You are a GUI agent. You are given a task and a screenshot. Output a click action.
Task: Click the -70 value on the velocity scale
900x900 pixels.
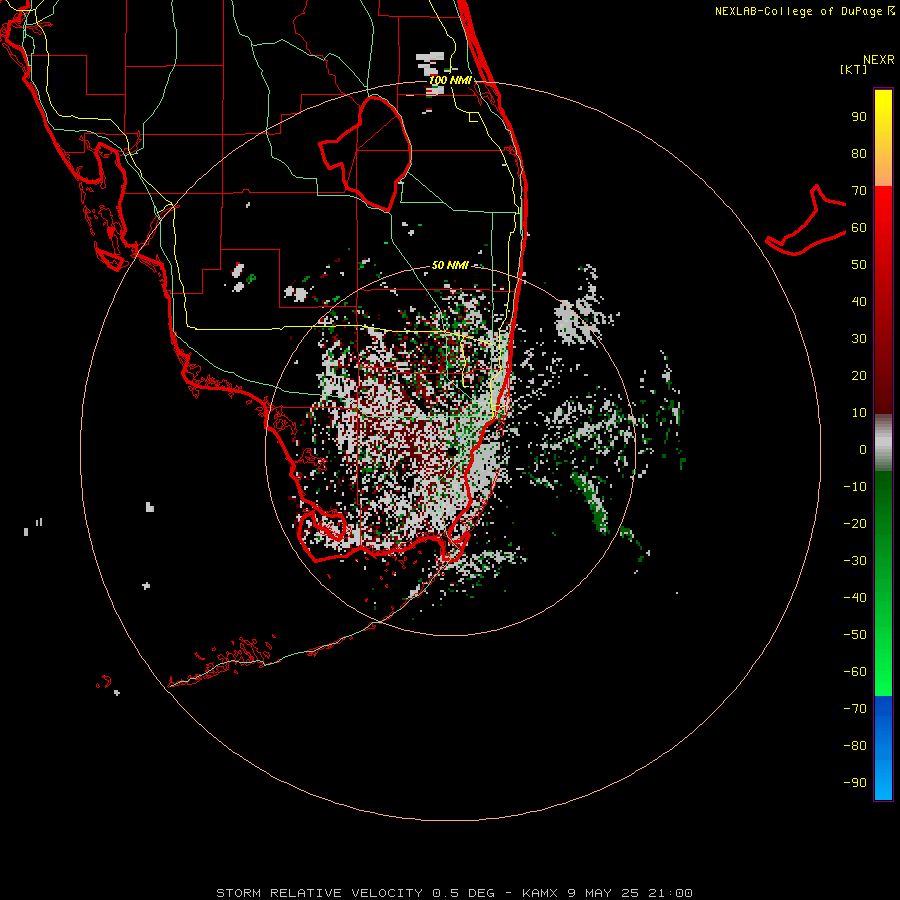click(x=855, y=709)
